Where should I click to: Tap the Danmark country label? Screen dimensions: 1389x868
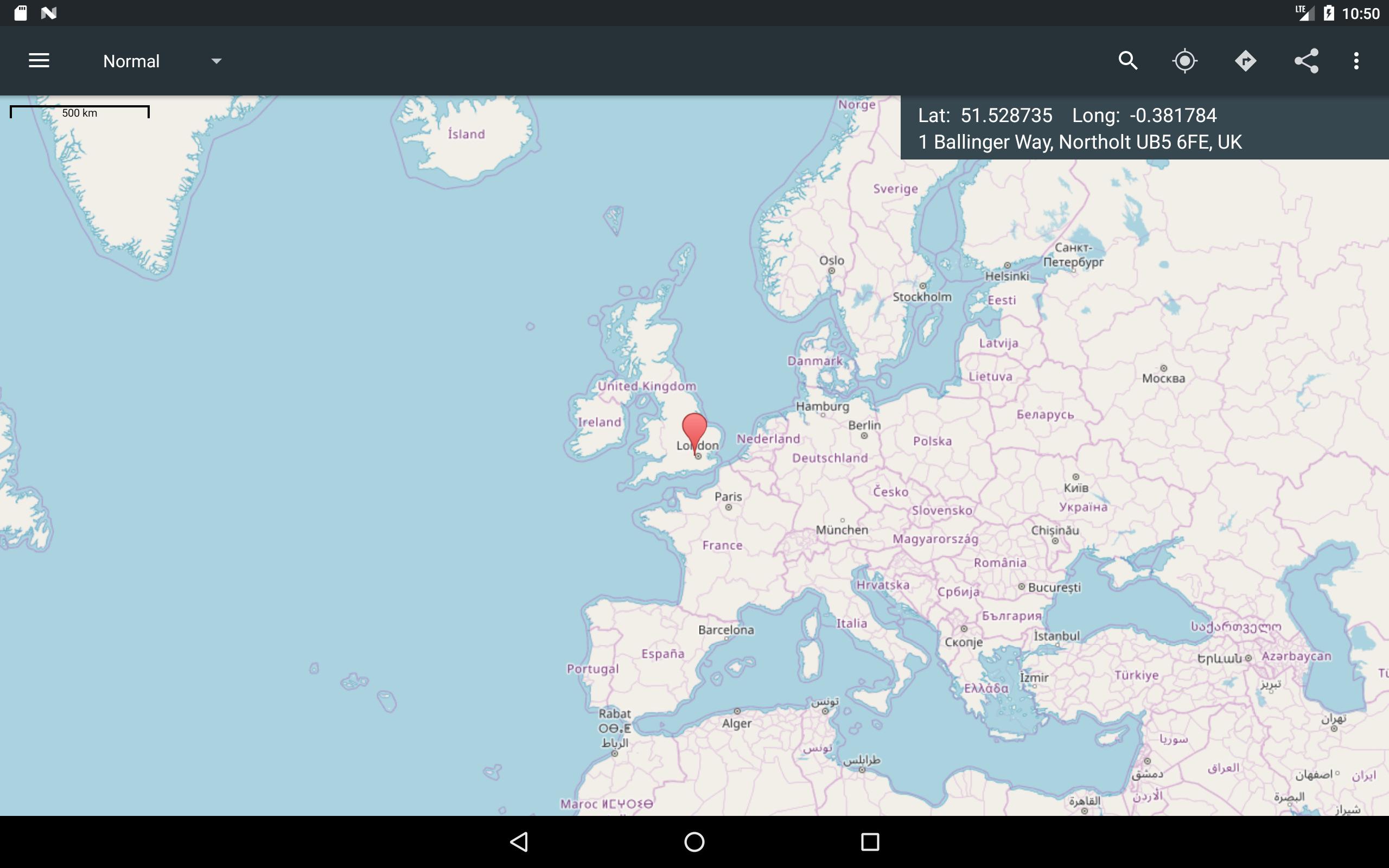815,361
